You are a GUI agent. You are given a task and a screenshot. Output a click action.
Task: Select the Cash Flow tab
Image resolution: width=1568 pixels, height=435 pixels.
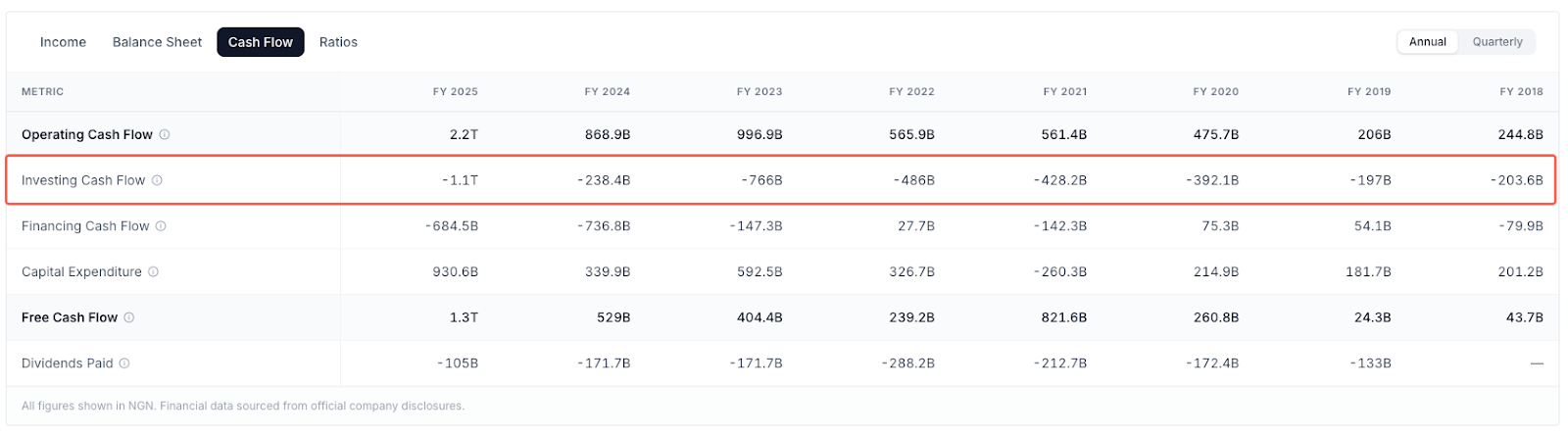click(261, 42)
